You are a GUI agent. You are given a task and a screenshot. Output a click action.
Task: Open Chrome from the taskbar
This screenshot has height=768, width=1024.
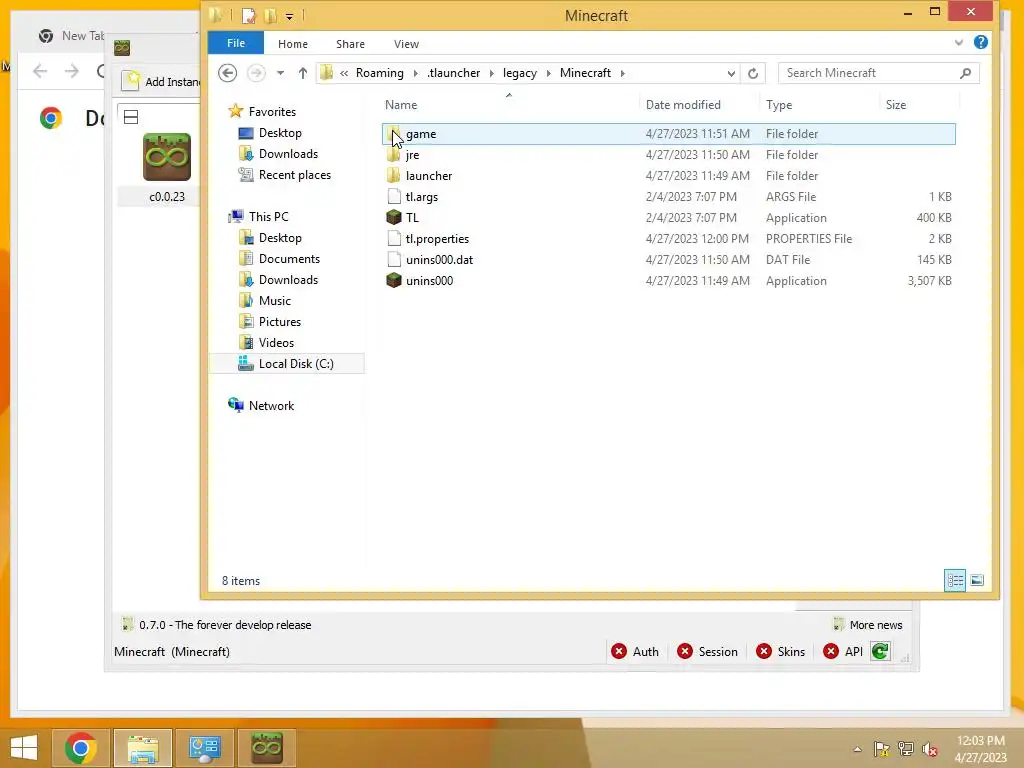[80, 748]
